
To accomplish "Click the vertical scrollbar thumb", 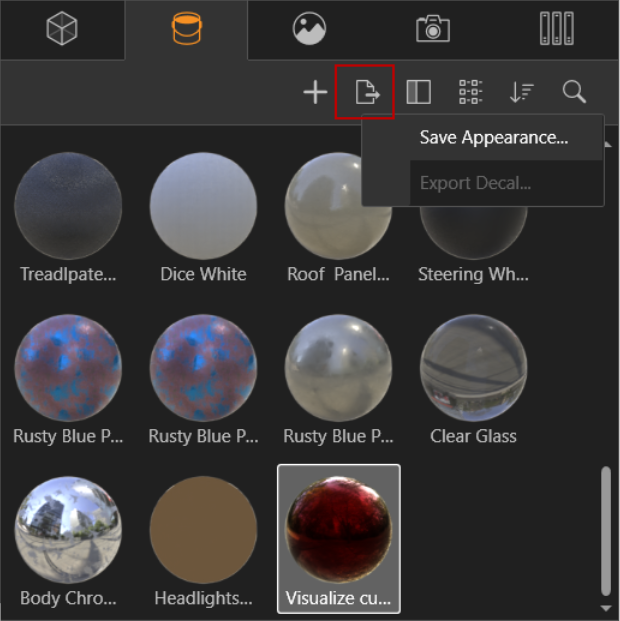I will pos(605,530).
